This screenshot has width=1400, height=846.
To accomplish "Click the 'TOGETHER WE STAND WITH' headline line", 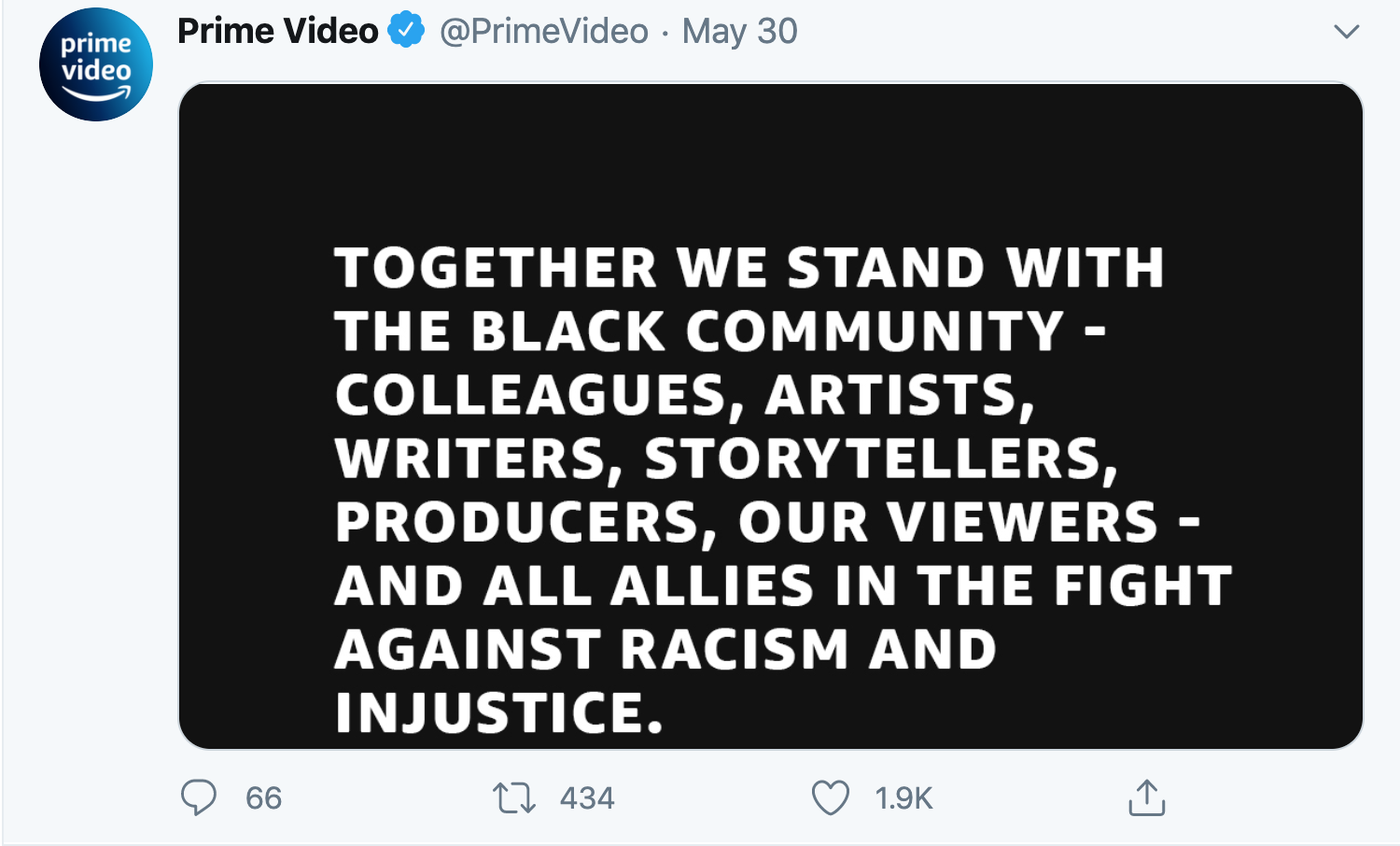I will pyautogui.click(x=749, y=268).
